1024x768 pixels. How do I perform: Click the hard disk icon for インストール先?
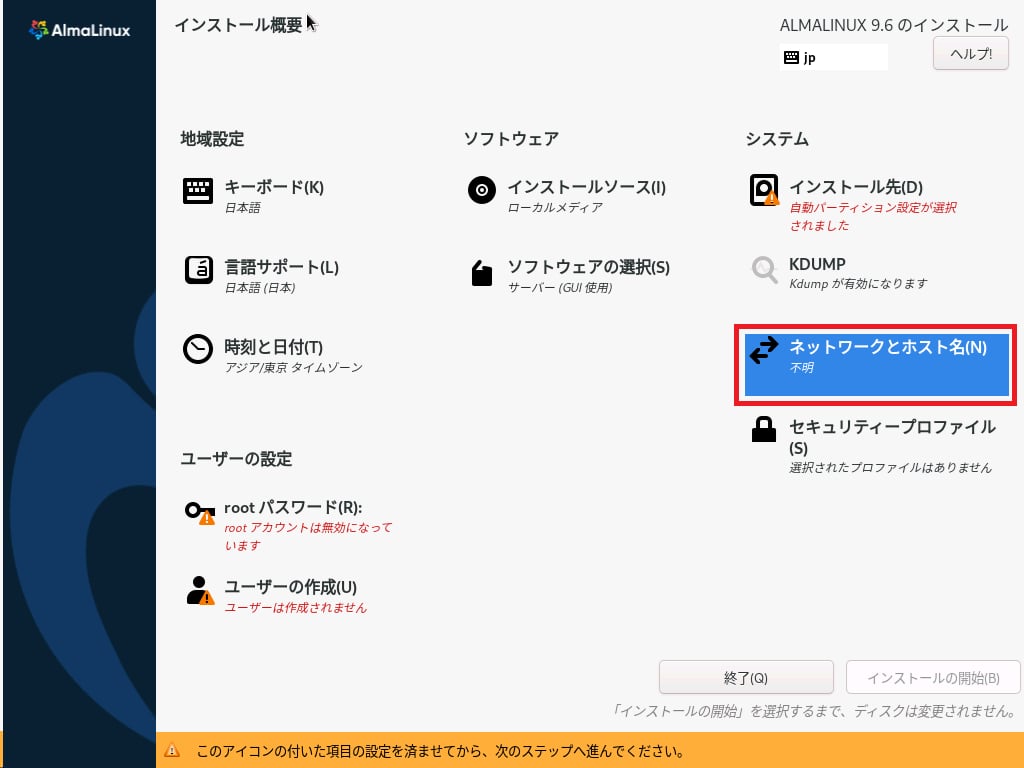click(x=764, y=190)
